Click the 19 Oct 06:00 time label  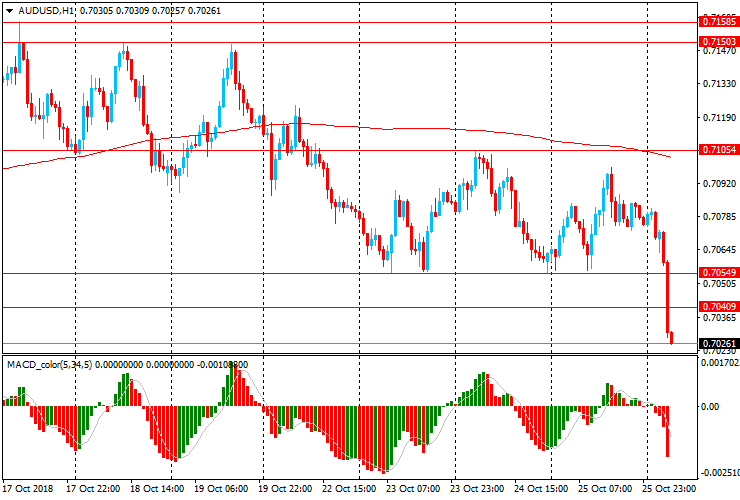point(221,488)
